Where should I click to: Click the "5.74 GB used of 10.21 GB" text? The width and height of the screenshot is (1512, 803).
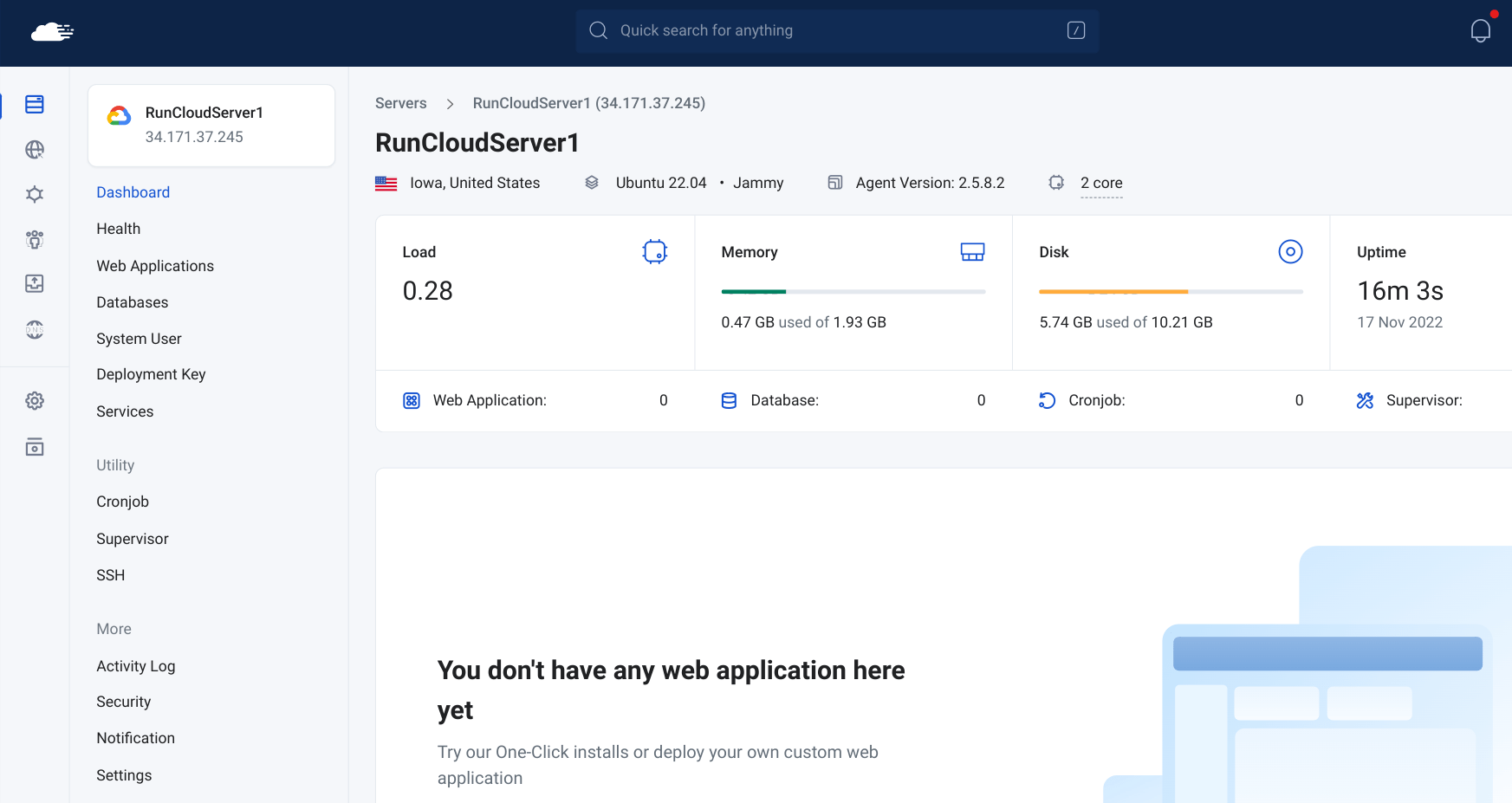pos(1126,322)
